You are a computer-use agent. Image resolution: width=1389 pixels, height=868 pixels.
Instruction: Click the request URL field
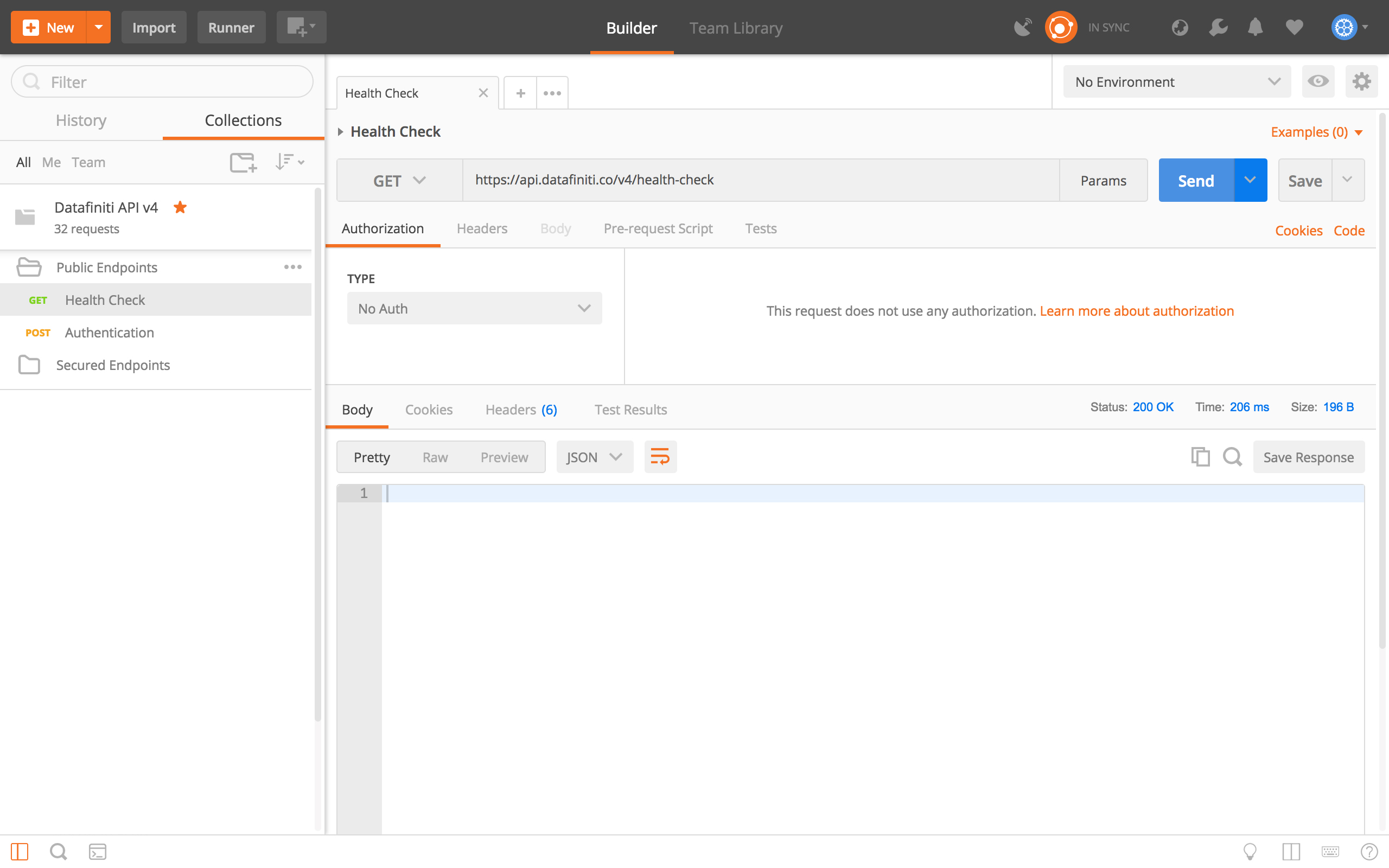pos(761,180)
